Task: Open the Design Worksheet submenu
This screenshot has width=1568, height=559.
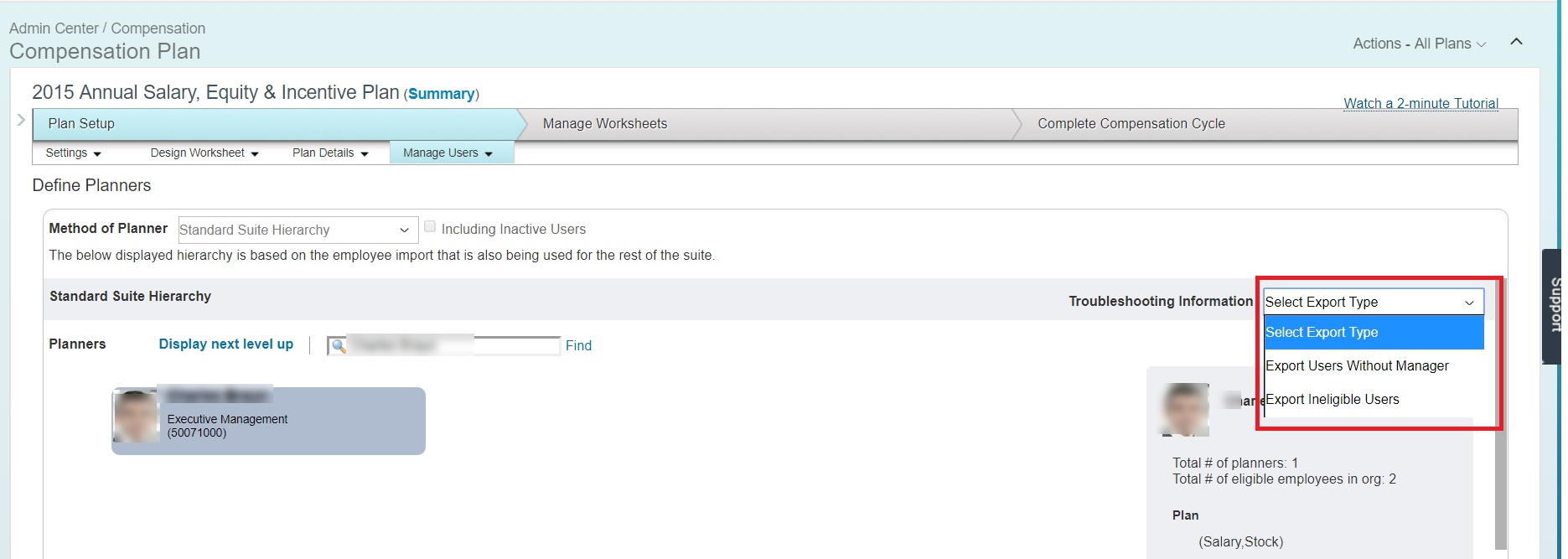Action: coord(204,153)
